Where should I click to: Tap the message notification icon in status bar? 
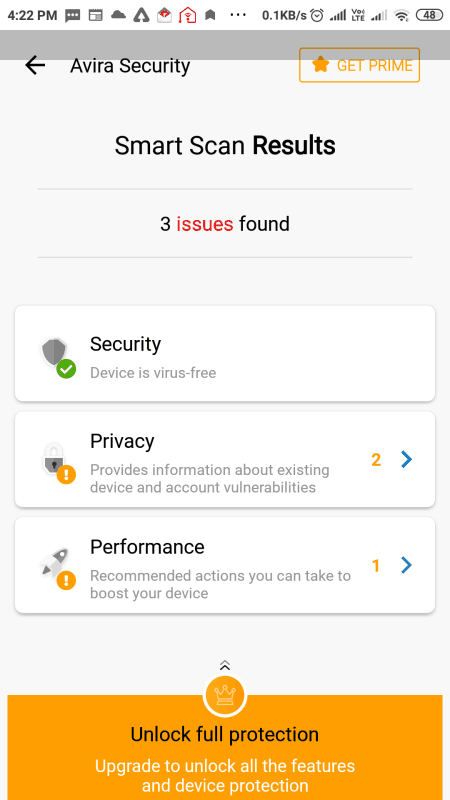pyautogui.click(x=73, y=16)
